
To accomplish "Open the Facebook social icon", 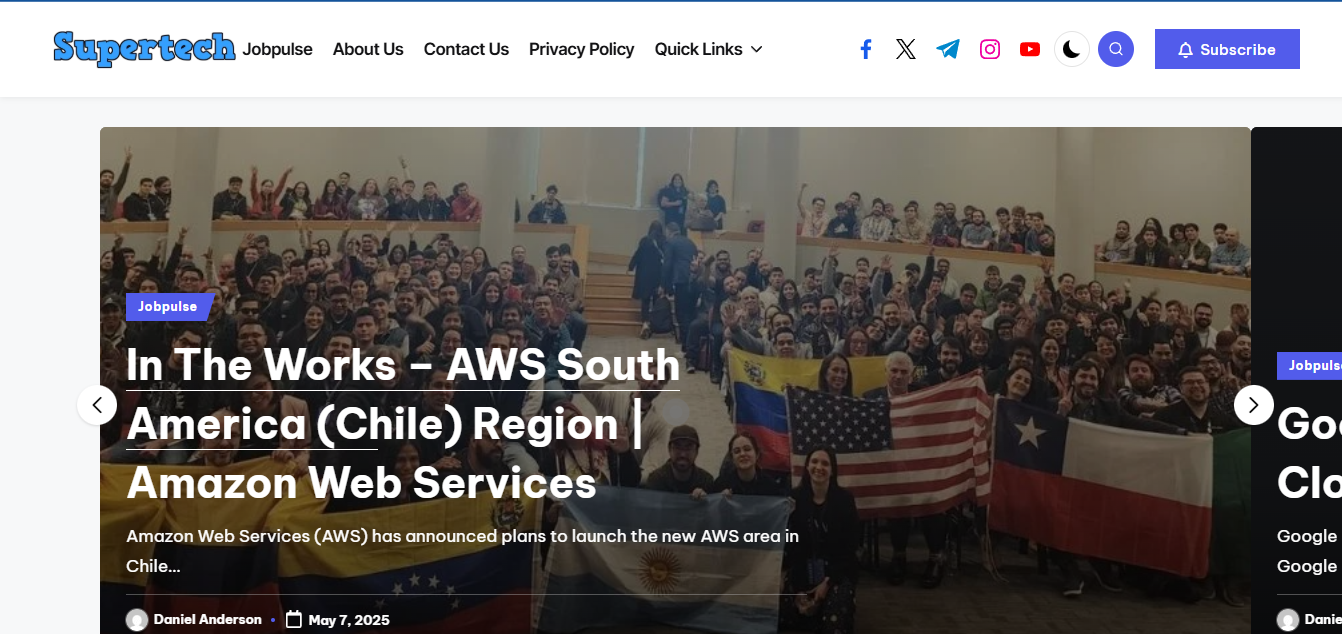I will (866, 49).
